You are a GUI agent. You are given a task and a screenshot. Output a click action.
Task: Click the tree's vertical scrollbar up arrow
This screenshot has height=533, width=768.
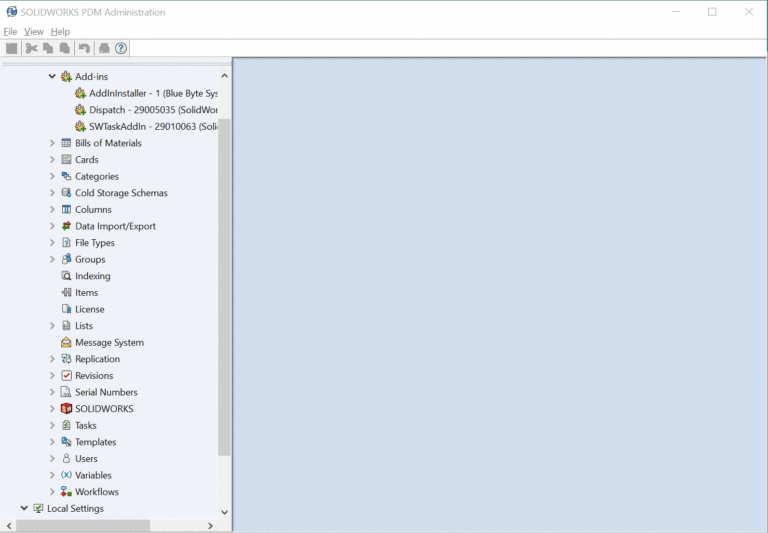pos(224,75)
